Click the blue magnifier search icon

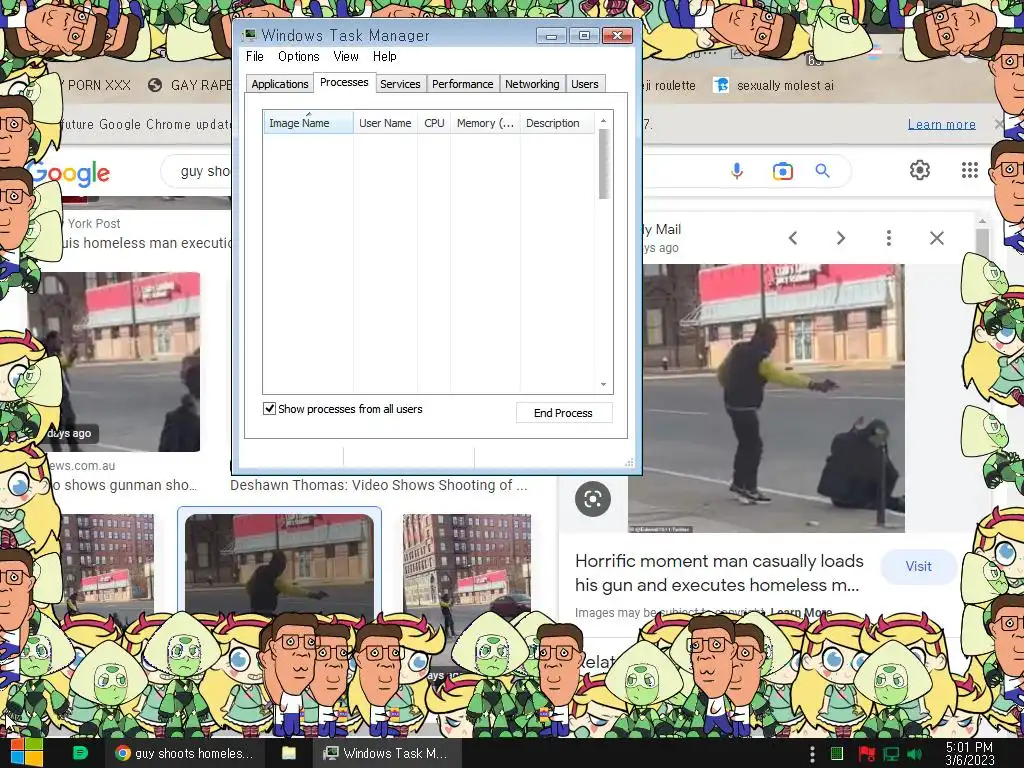click(822, 171)
